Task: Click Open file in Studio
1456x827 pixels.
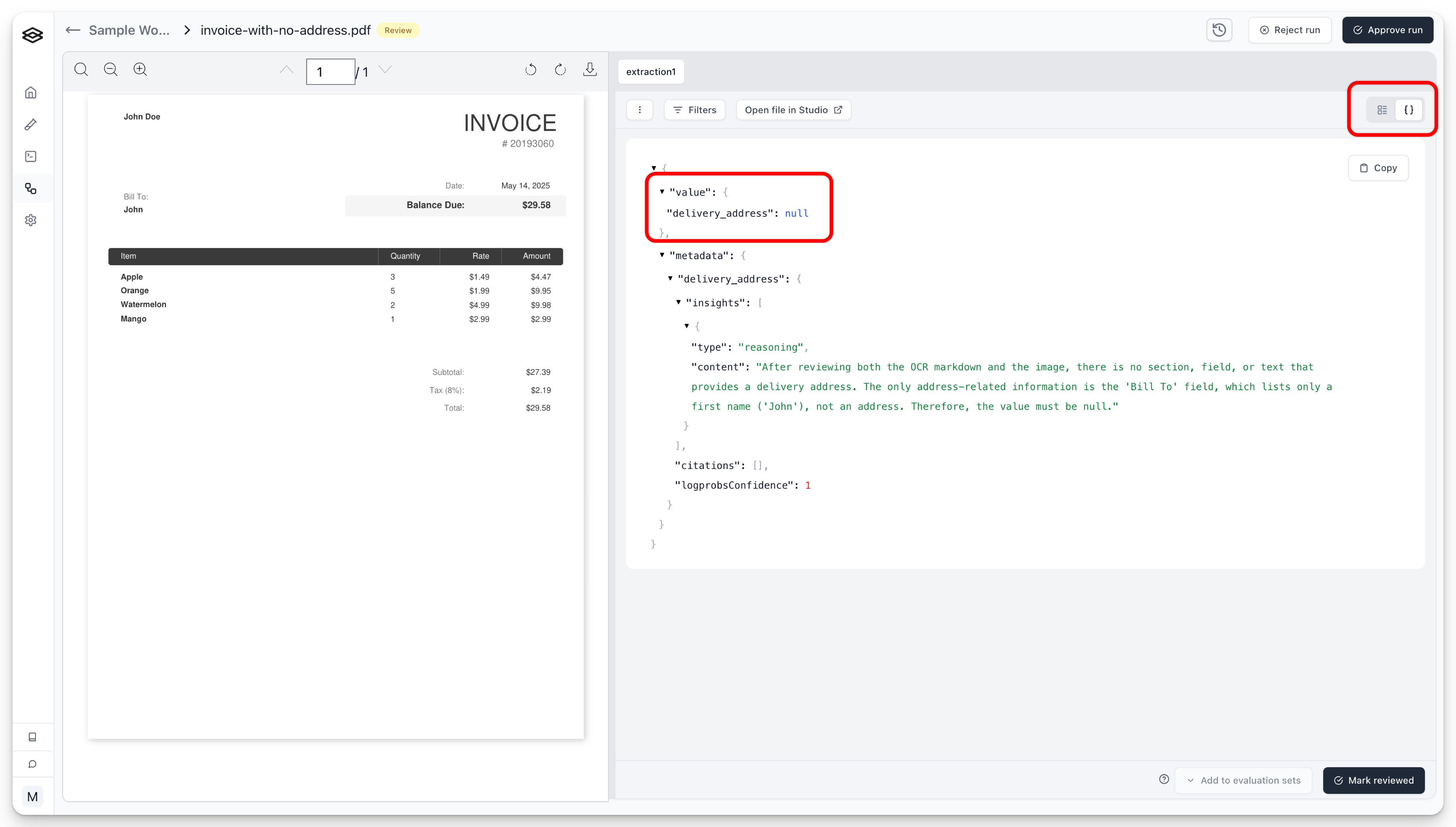Action: (x=793, y=110)
